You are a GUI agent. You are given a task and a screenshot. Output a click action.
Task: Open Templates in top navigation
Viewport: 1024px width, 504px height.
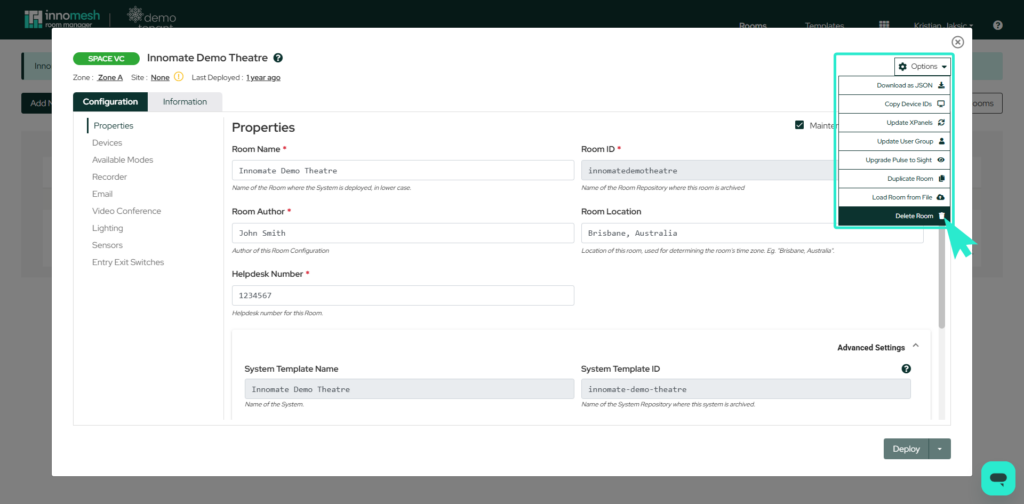click(824, 26)
